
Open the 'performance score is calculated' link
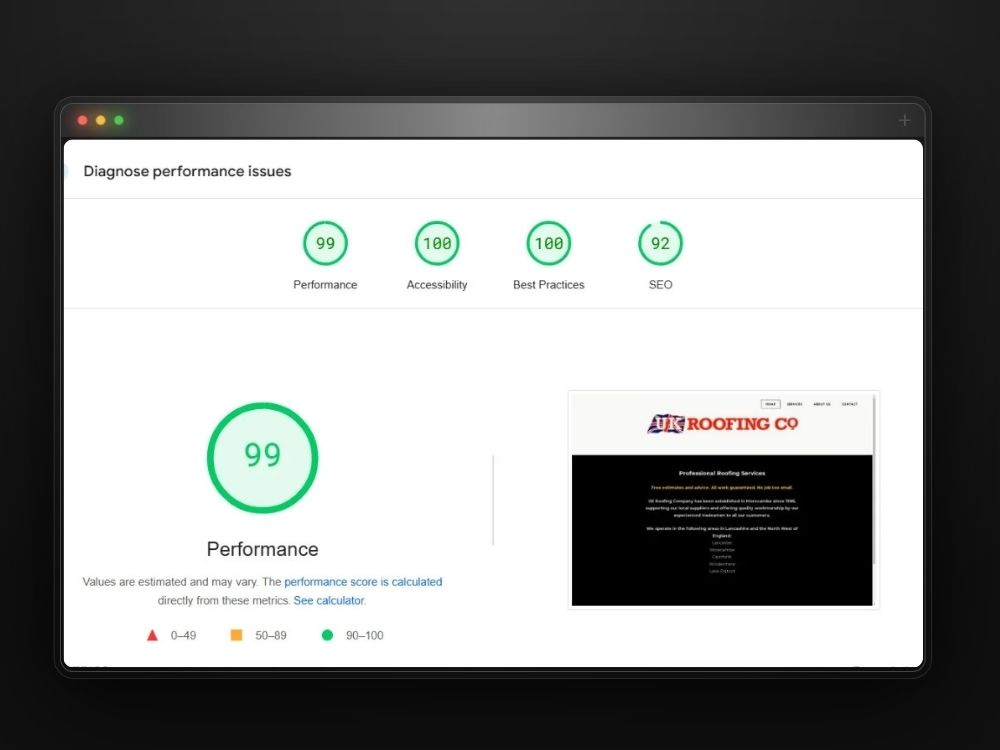pyautogui.click(x=363, y=582)
